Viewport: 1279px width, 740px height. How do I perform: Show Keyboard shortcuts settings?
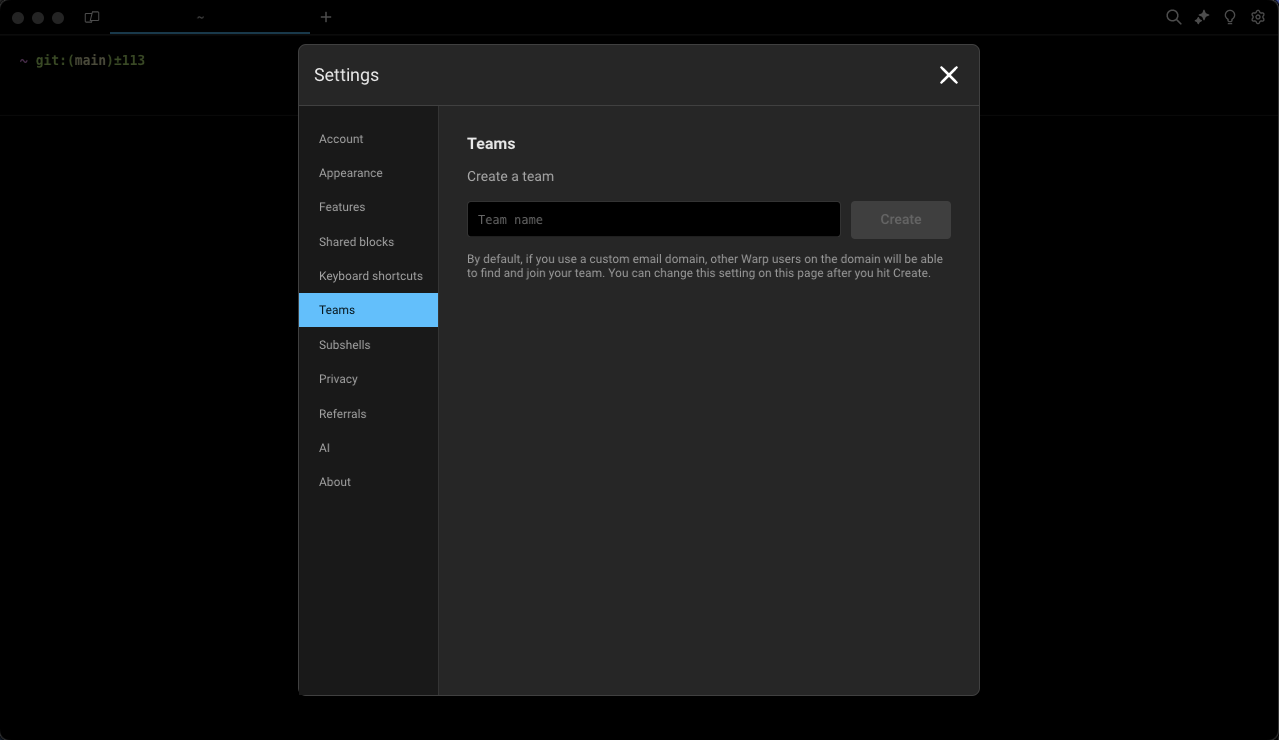click(x=370, y=276)
